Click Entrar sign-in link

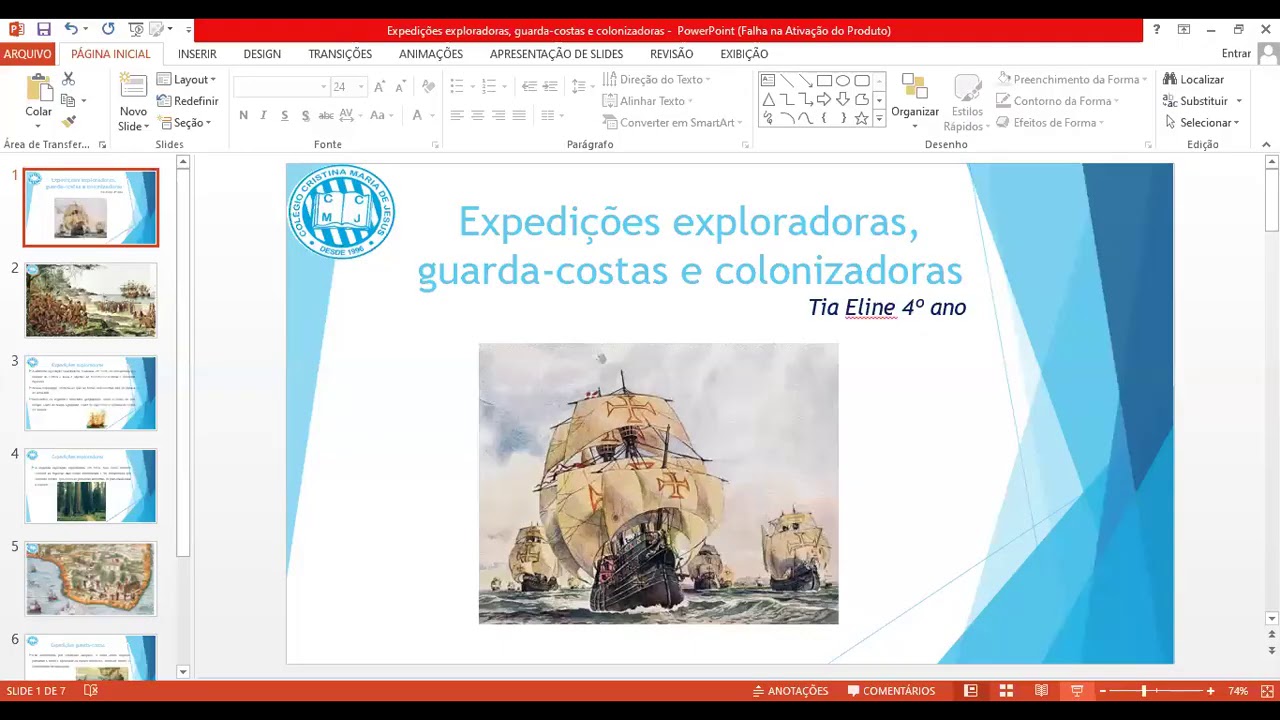[1236, 54]
